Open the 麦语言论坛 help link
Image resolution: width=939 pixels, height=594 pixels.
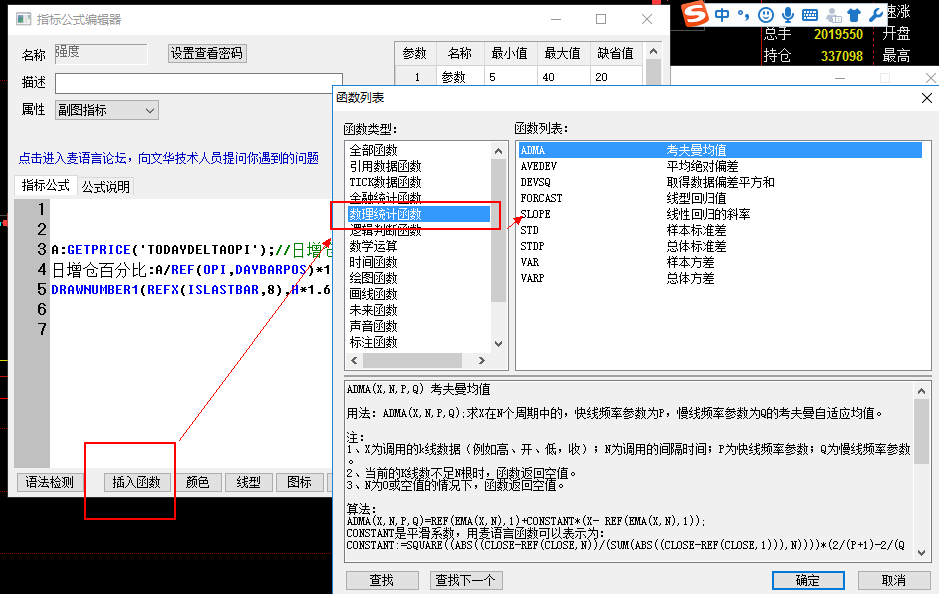tap(168, 158)
